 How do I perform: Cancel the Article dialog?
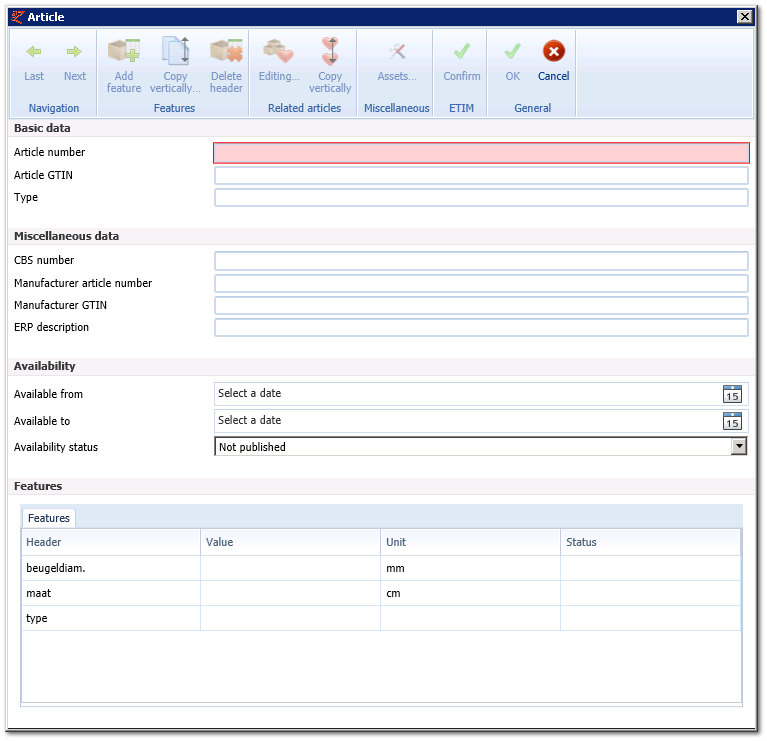coord(554,51)
